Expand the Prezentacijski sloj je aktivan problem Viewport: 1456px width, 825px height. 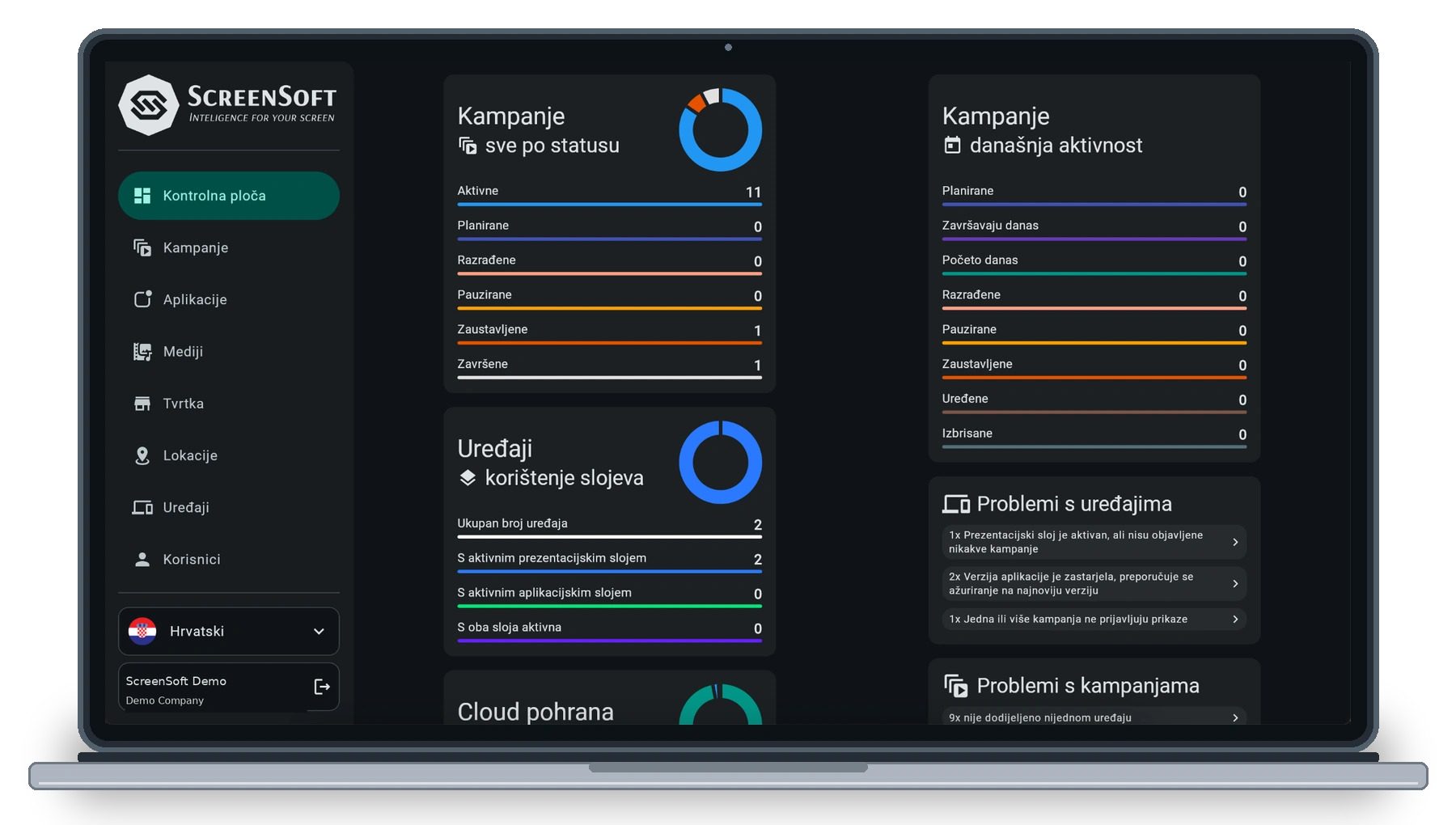click(x=1094, y=542)
